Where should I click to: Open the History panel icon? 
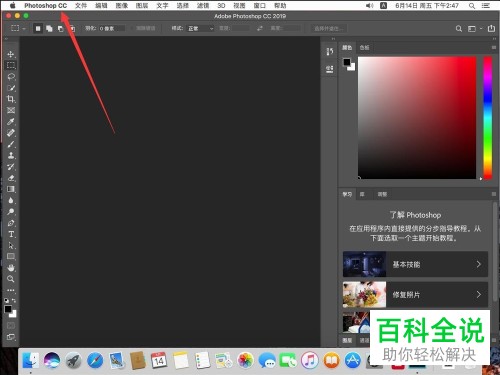329,51
